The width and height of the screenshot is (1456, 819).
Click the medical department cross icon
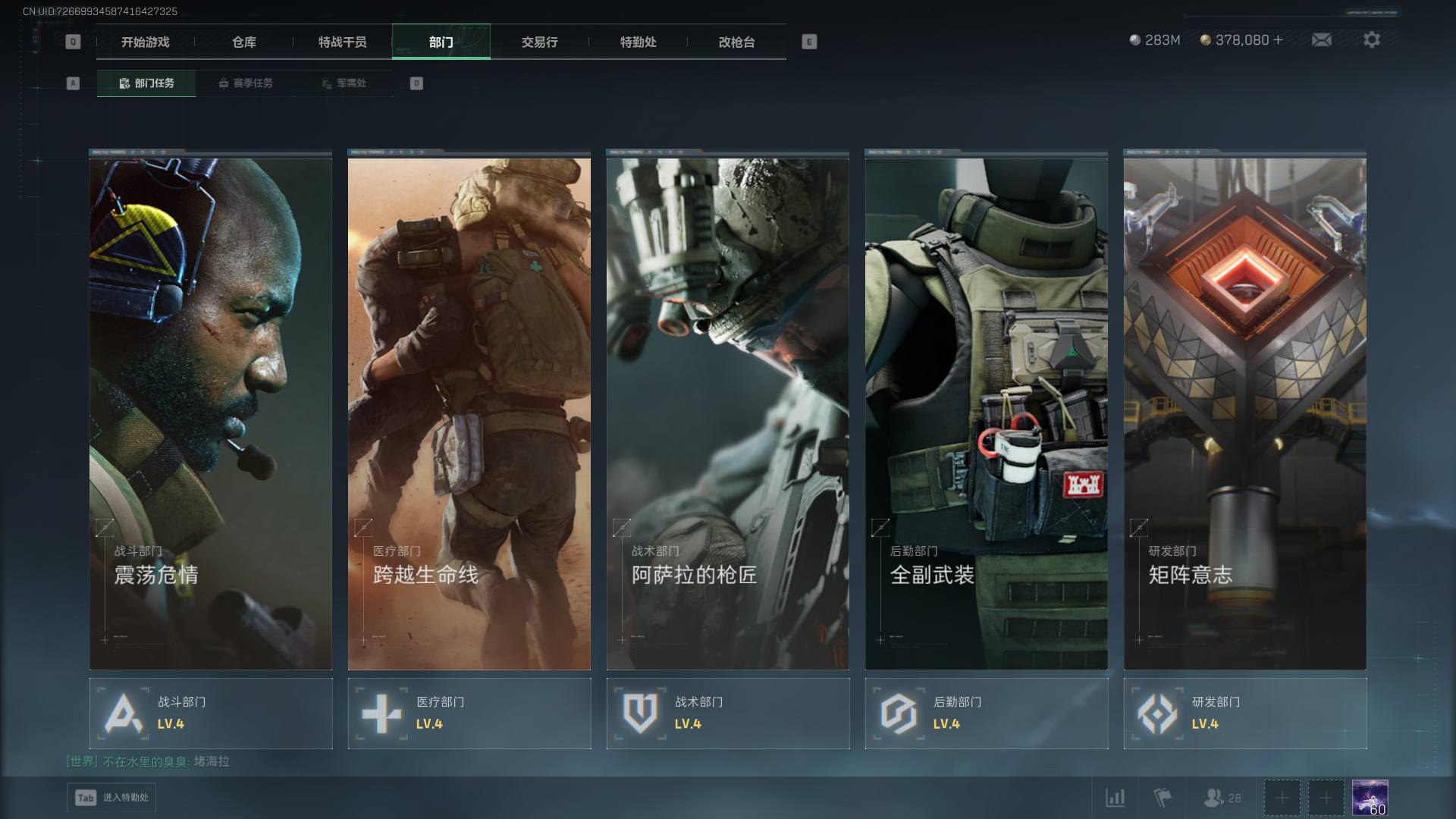pos(381,714)
